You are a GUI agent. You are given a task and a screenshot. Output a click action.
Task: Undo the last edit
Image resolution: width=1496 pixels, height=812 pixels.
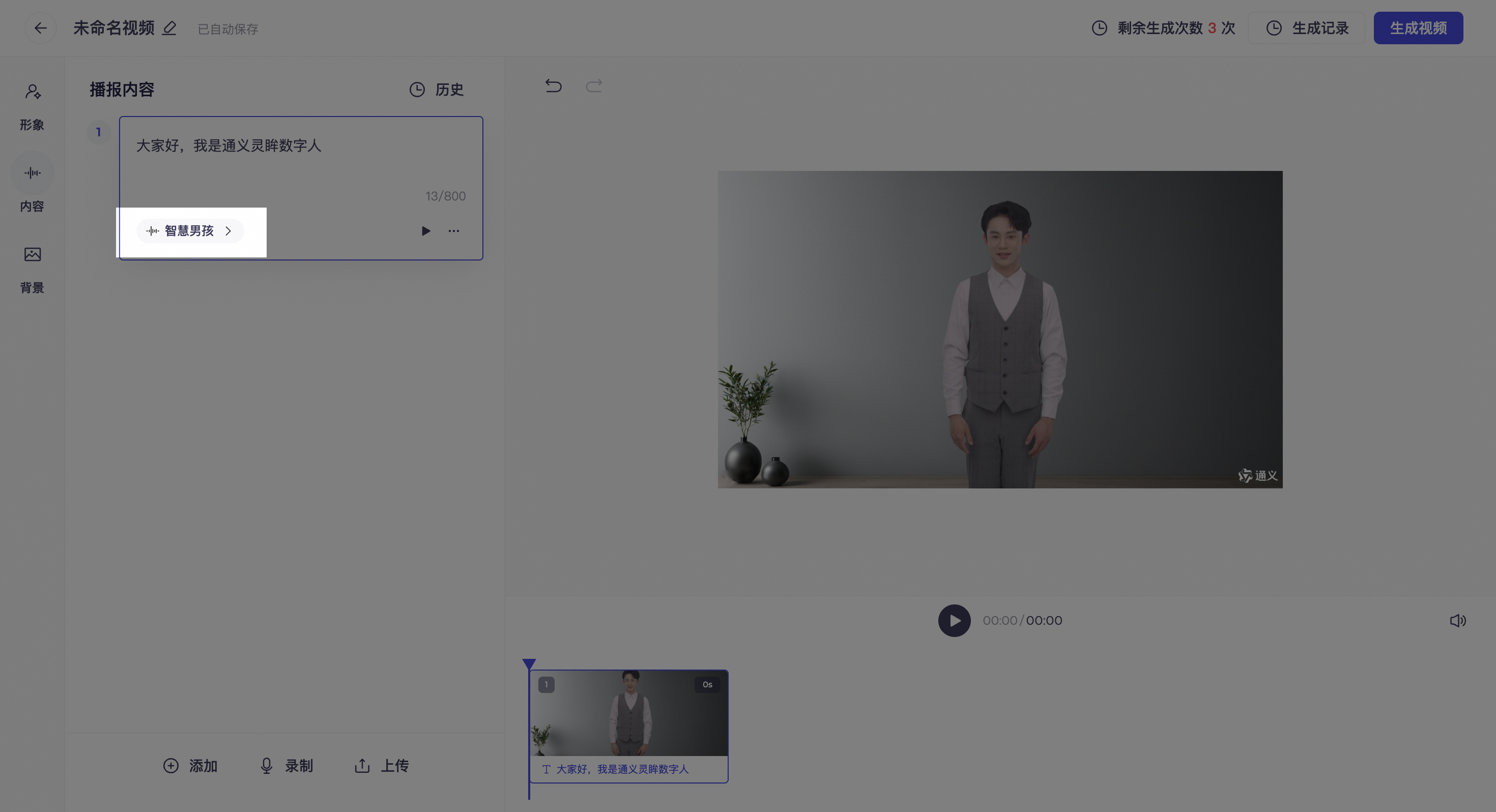click(554, 86)
